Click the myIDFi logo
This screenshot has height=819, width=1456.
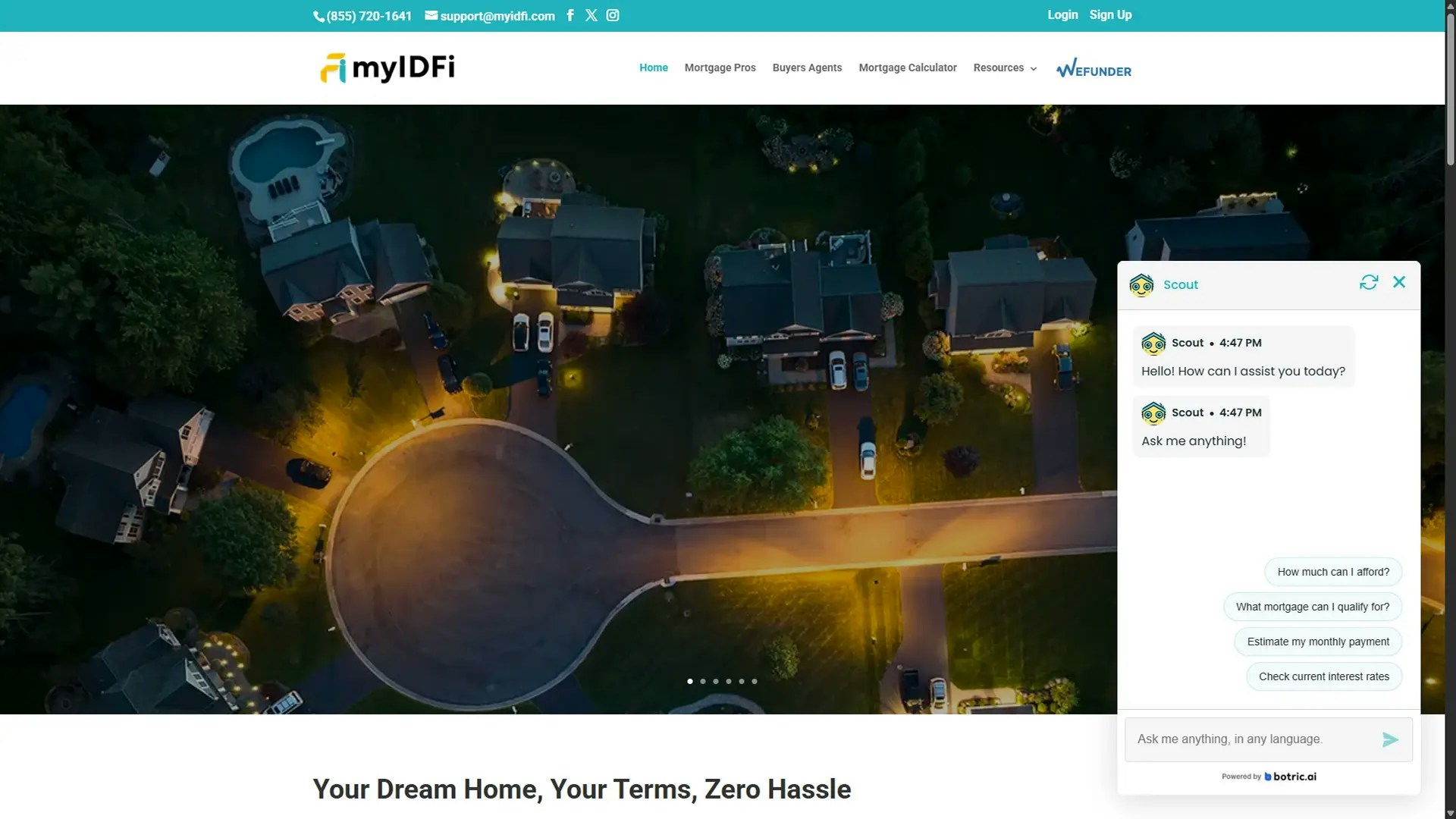pyautogui.click(x=388, y=67)
